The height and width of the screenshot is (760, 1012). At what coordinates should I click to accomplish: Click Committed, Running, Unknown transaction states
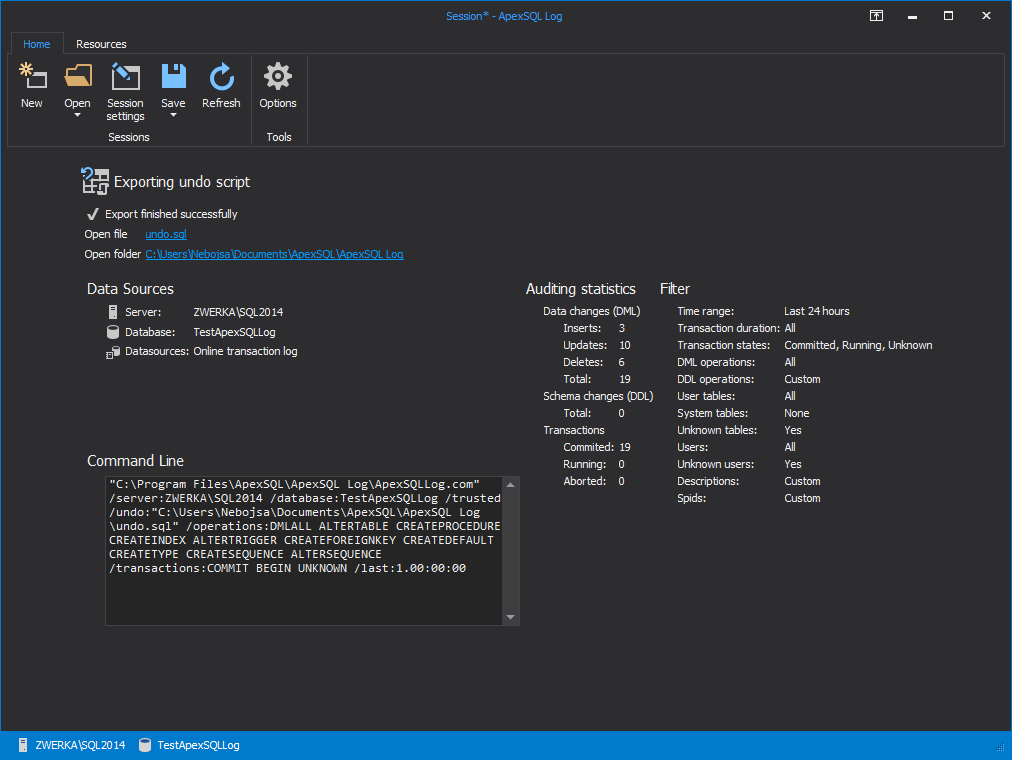[858, 345]
